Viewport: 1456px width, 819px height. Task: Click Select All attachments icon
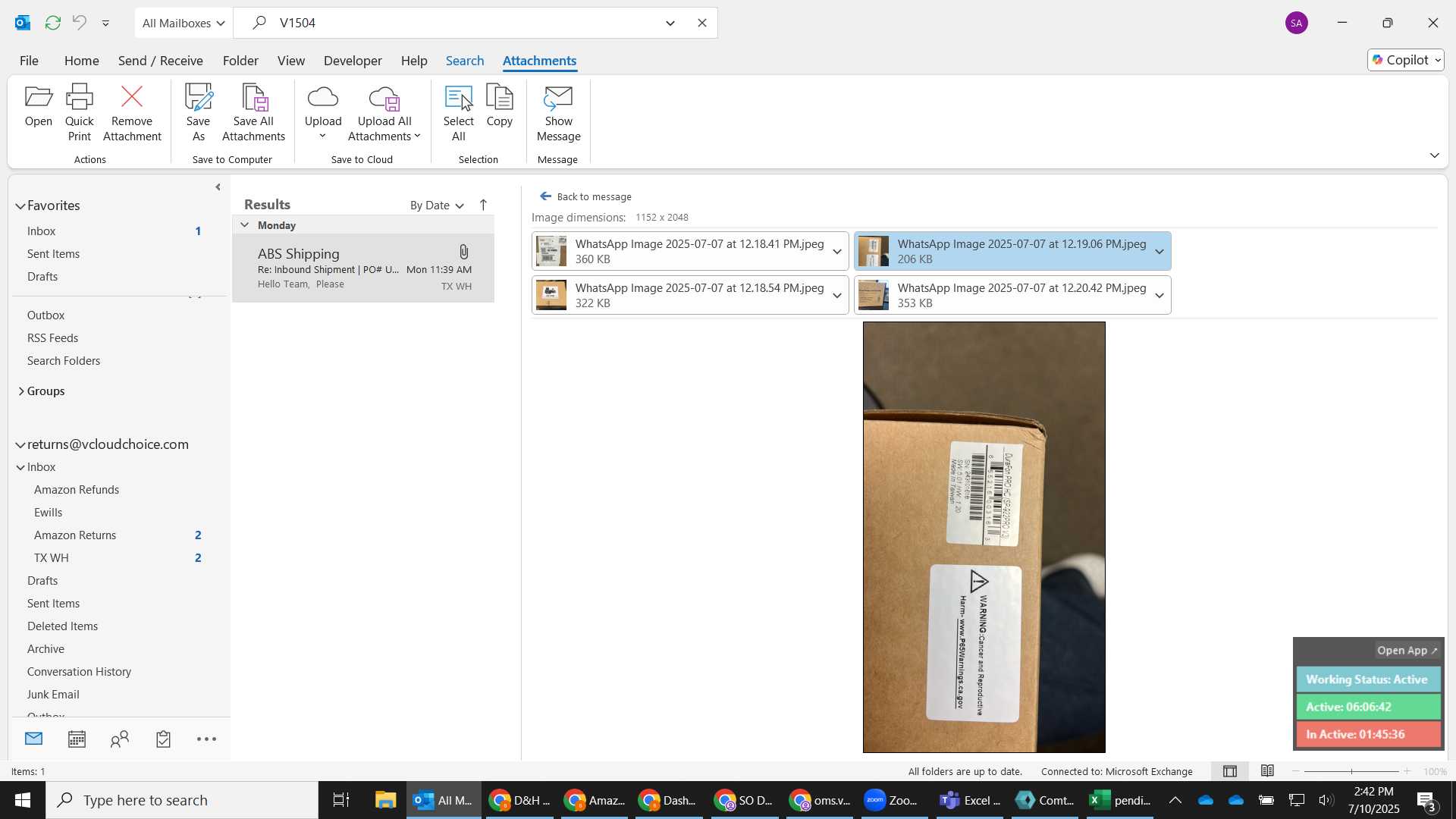(x=458, y=98)
